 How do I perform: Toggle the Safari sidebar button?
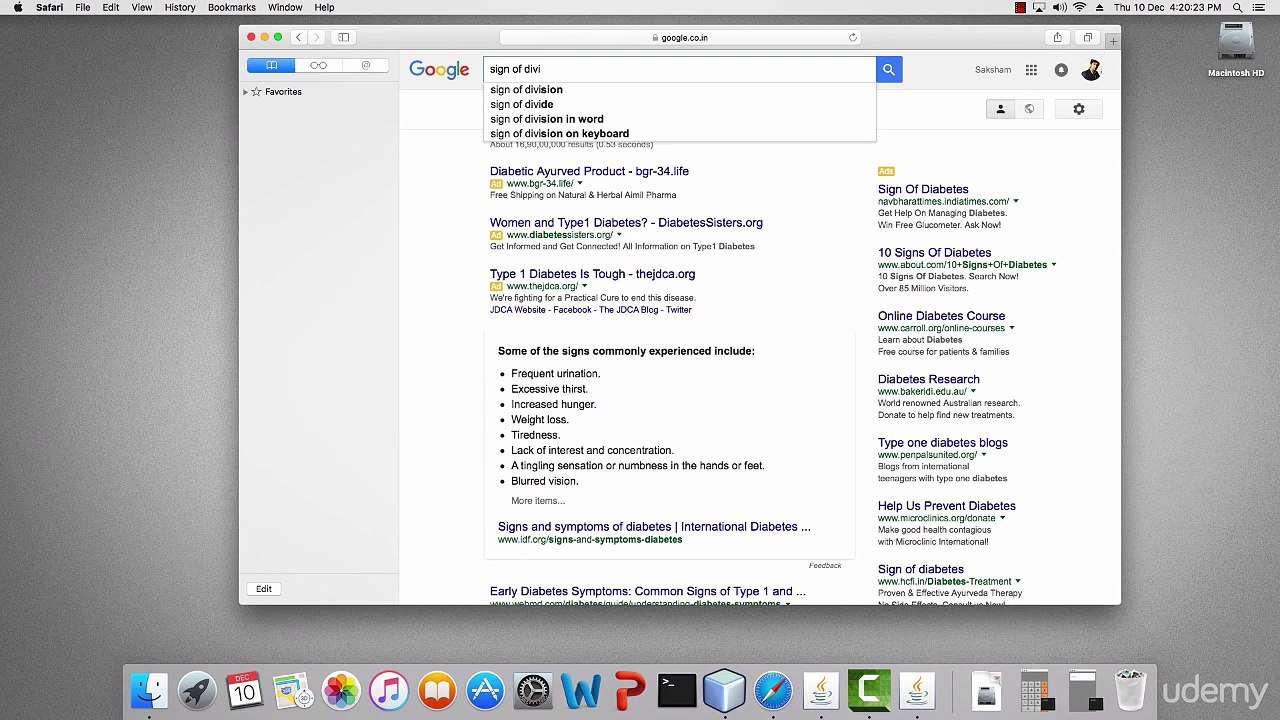(344, 38)
